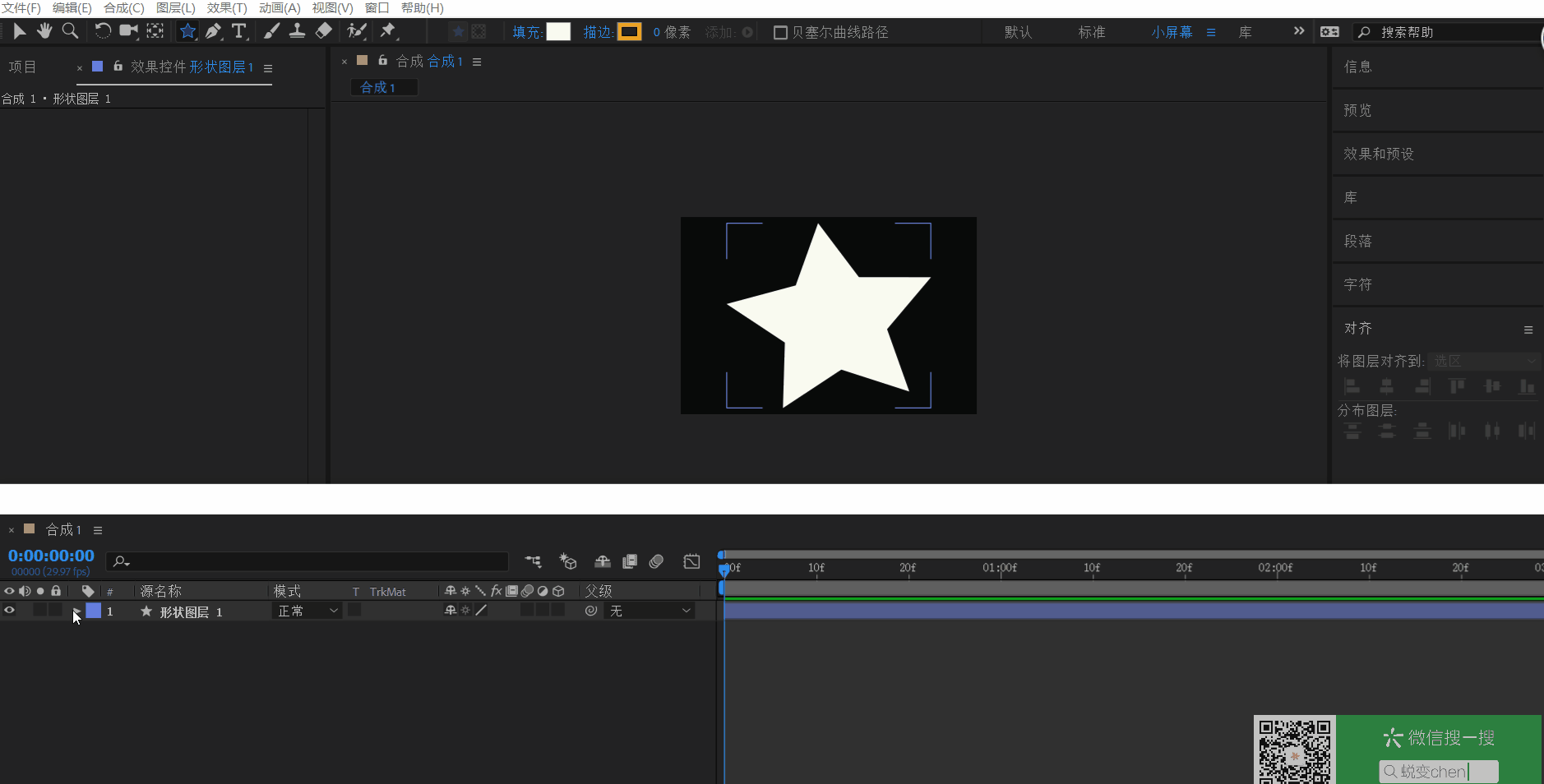Open the parent layer dropdown showing 无
Viewport: 1544px width, 784px height.
click(650, 611)
